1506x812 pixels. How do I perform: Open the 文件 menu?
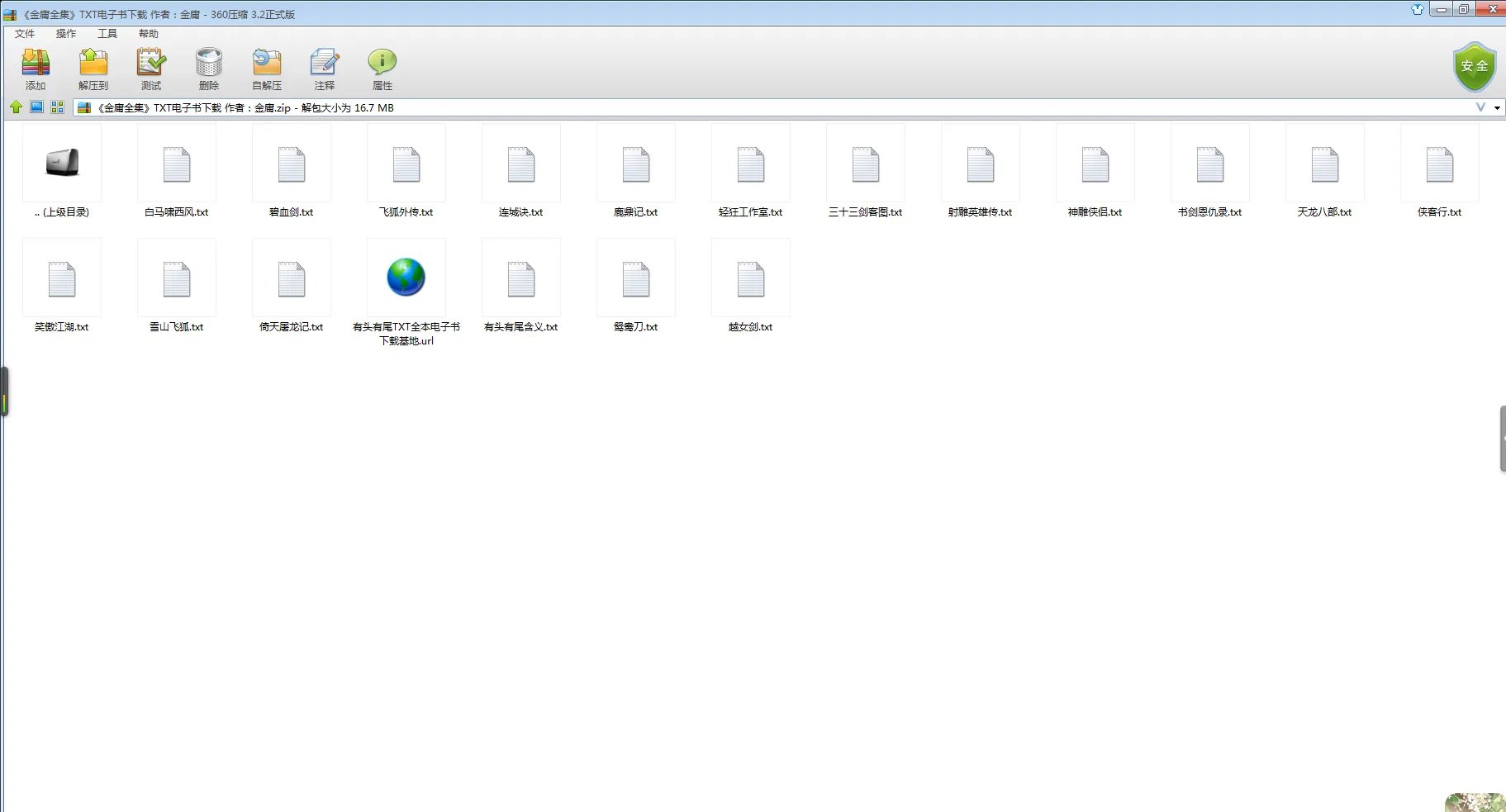25,34
